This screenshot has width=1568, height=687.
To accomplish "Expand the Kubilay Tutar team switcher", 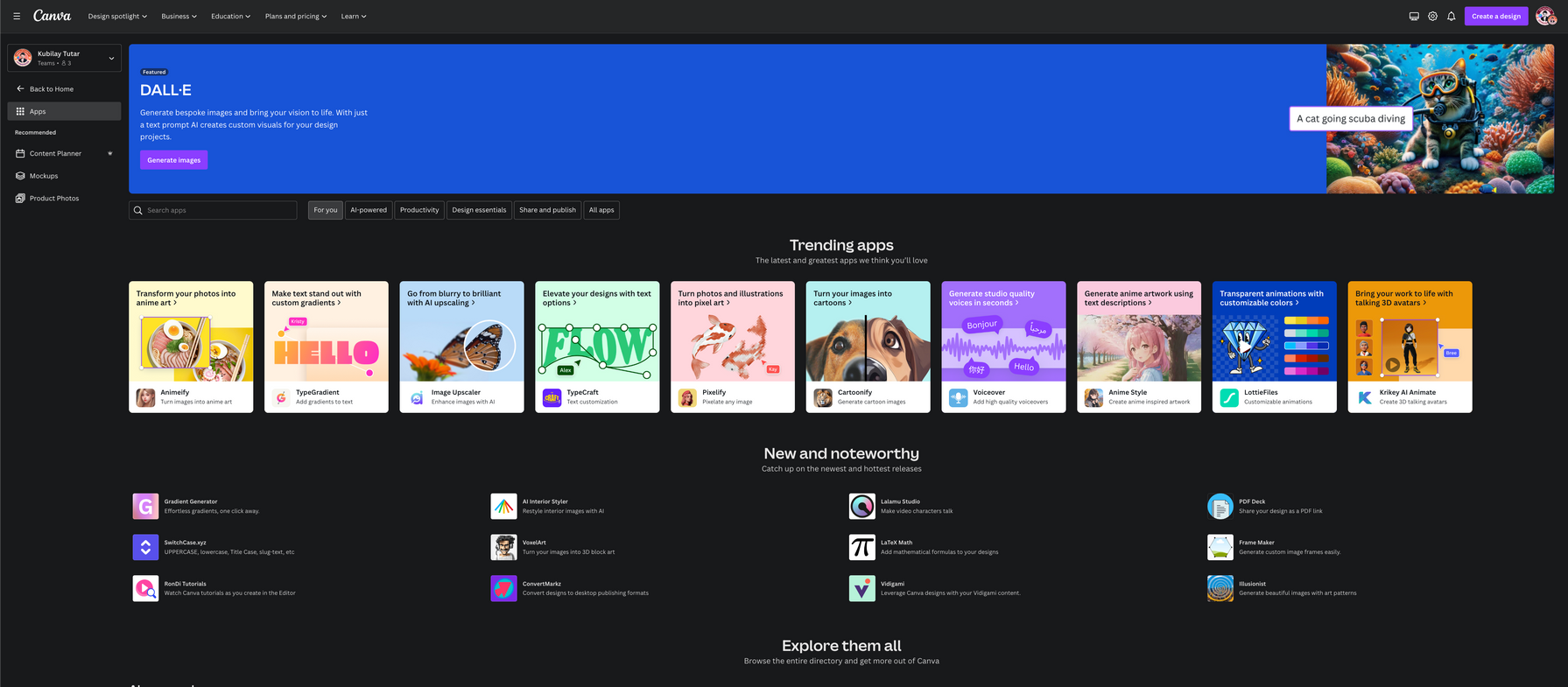I will (x=64, y=58).
